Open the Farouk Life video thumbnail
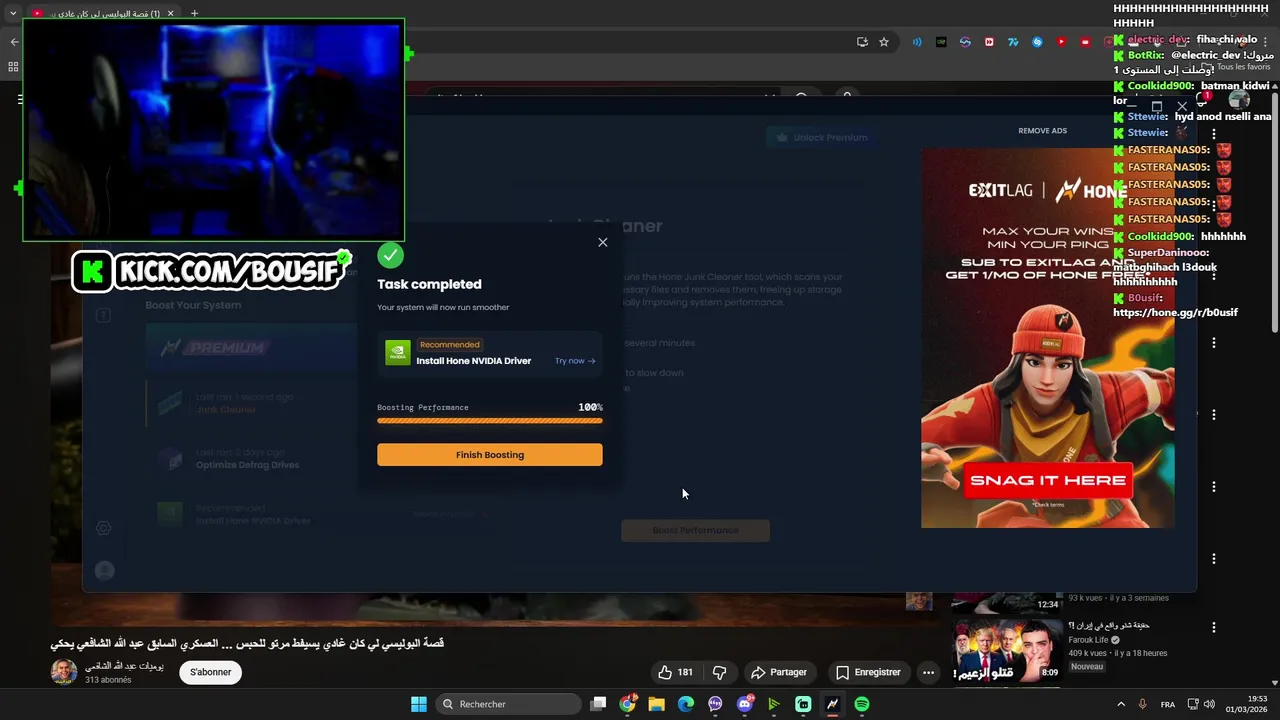Image resolution: width=1280 pixels, height=720 pixels. (1006, 650)
